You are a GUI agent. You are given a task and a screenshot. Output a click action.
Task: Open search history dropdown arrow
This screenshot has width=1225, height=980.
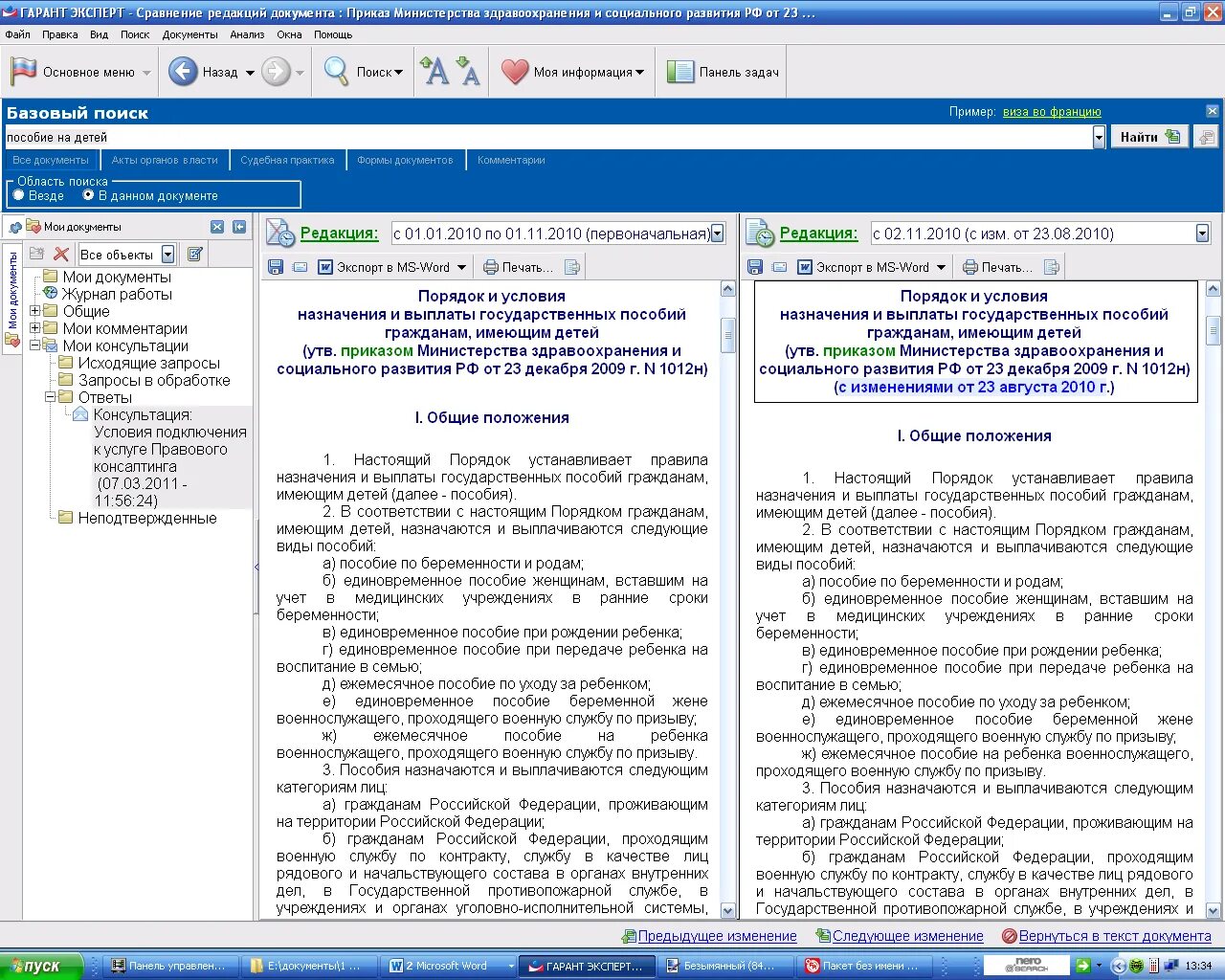pyautogui.click(x=1099, y=137)
